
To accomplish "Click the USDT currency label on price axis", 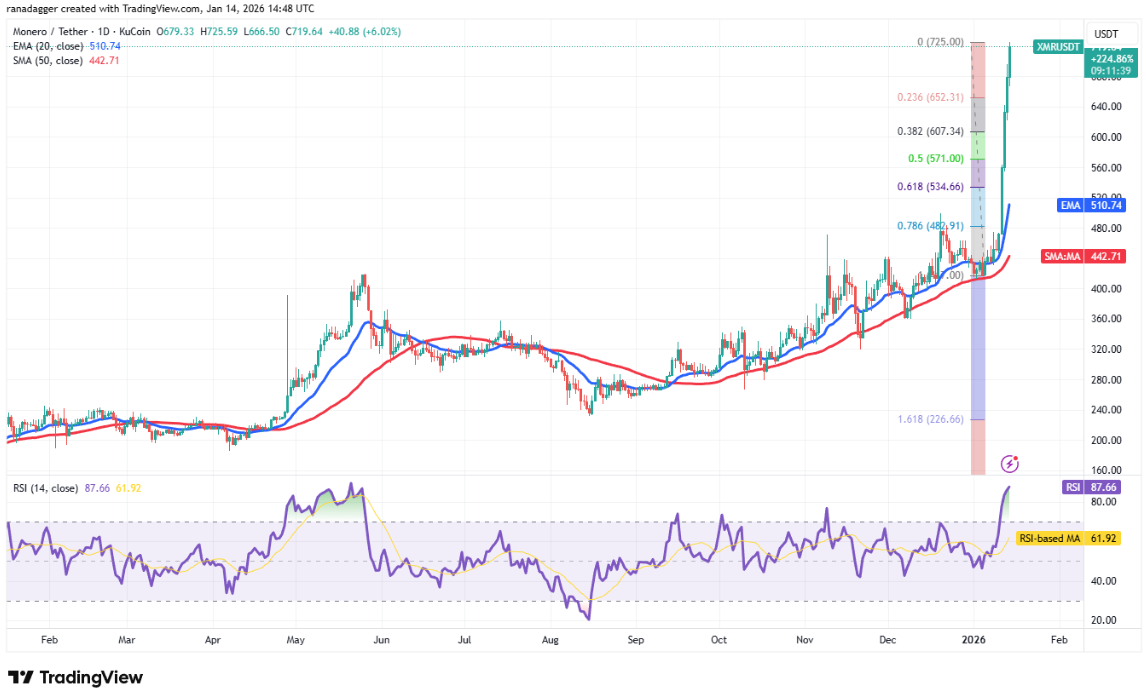I will click(1105, 33).
